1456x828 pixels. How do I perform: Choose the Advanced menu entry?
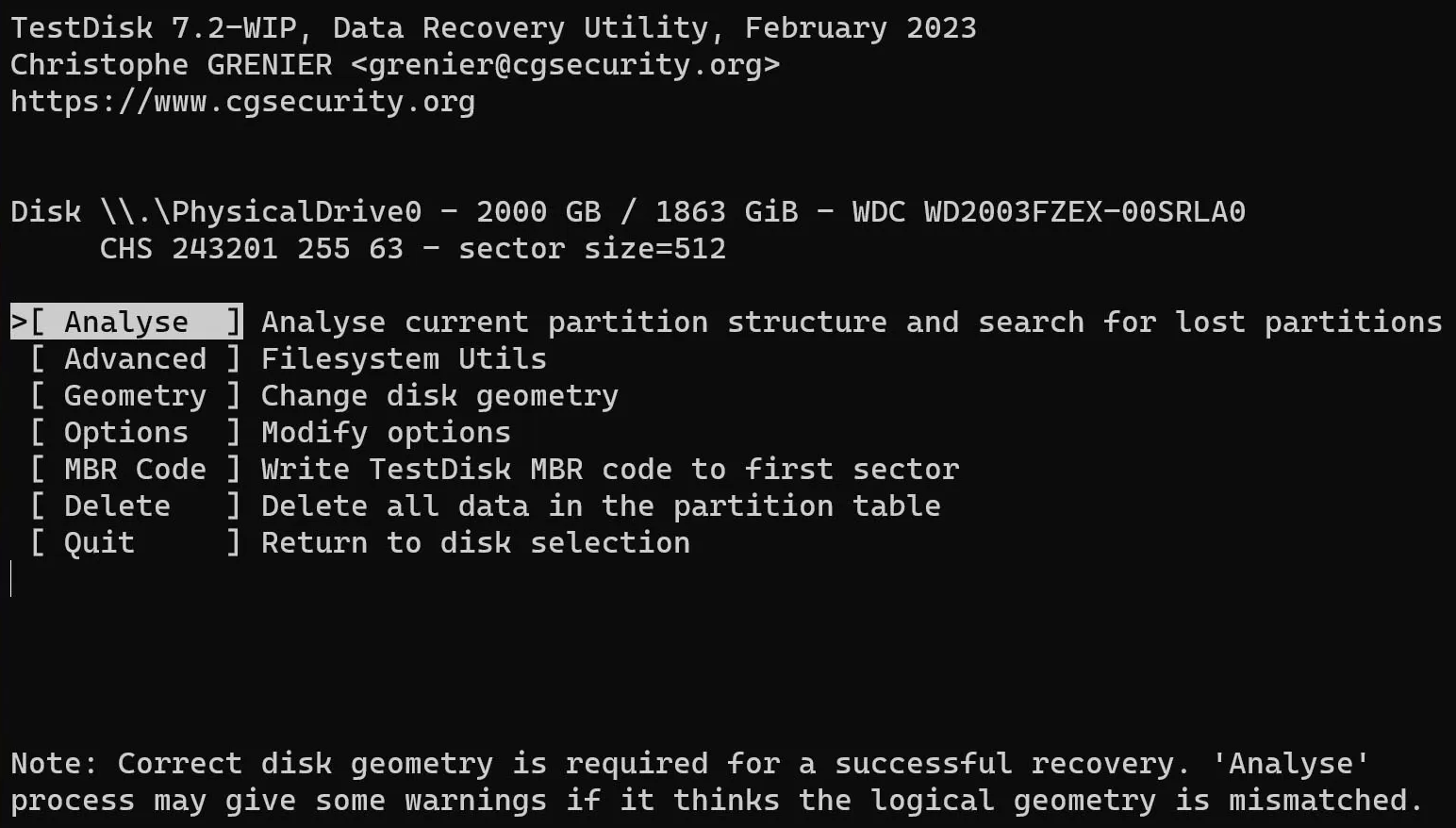(x=135, y=358)
